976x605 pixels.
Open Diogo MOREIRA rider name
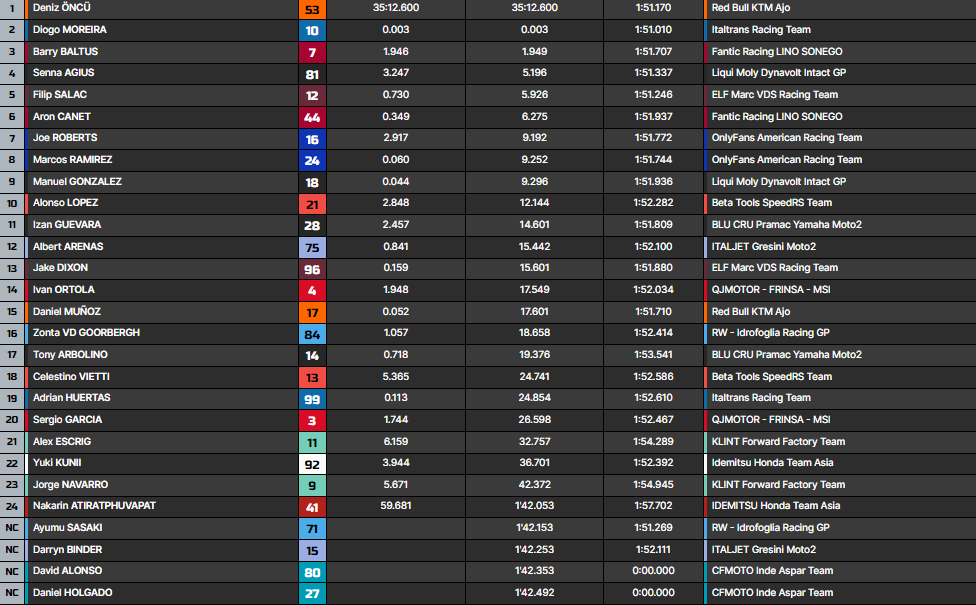pyautogui.click(x=69, y=30)
